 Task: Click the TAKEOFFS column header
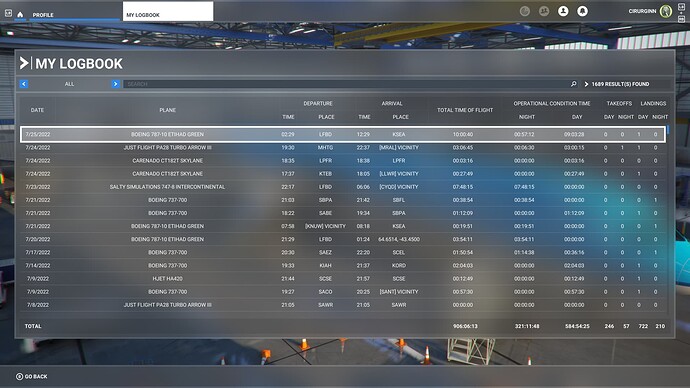click(619, 103)
